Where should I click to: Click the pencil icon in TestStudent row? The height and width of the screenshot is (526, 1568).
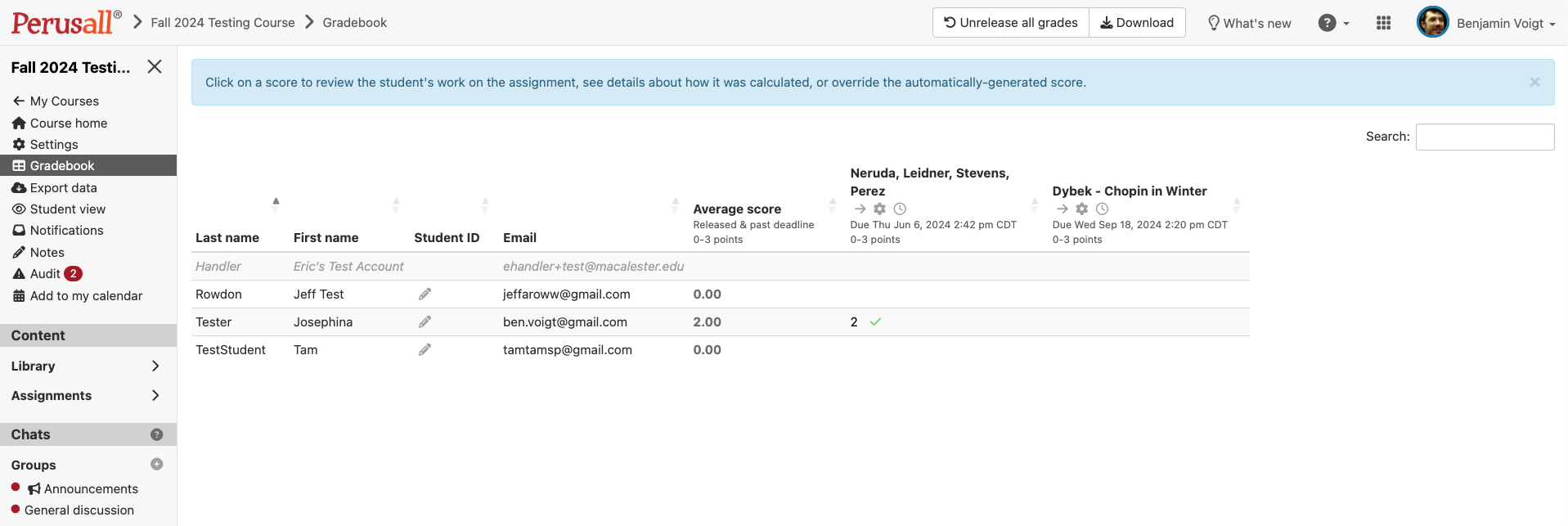425,350
